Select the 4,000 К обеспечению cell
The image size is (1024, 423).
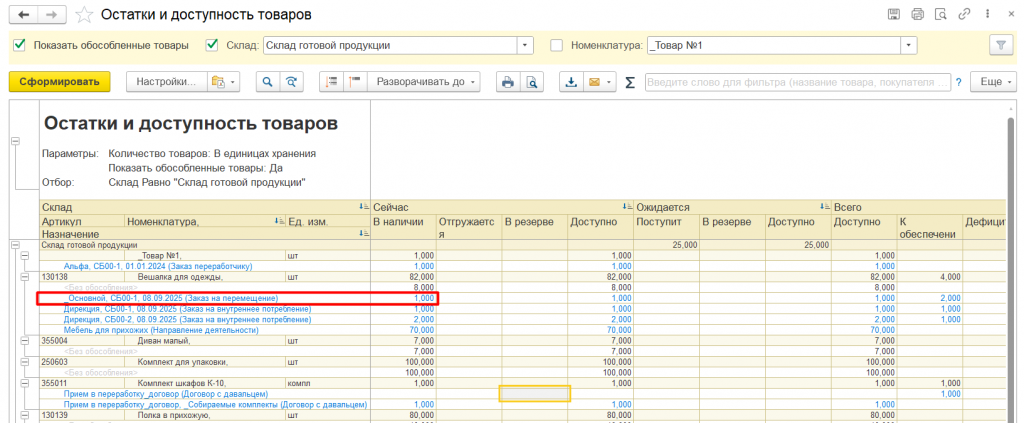point(930,277)
